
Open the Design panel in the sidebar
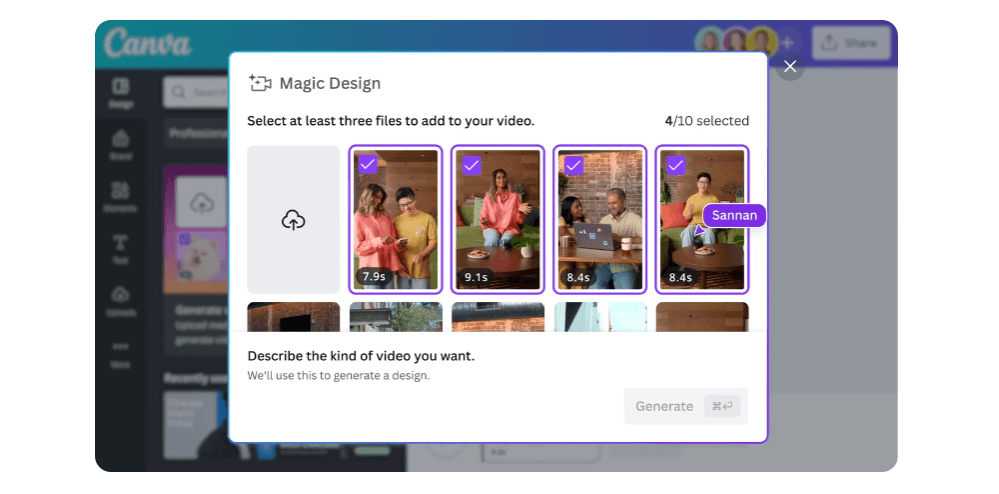click(120, 93)
